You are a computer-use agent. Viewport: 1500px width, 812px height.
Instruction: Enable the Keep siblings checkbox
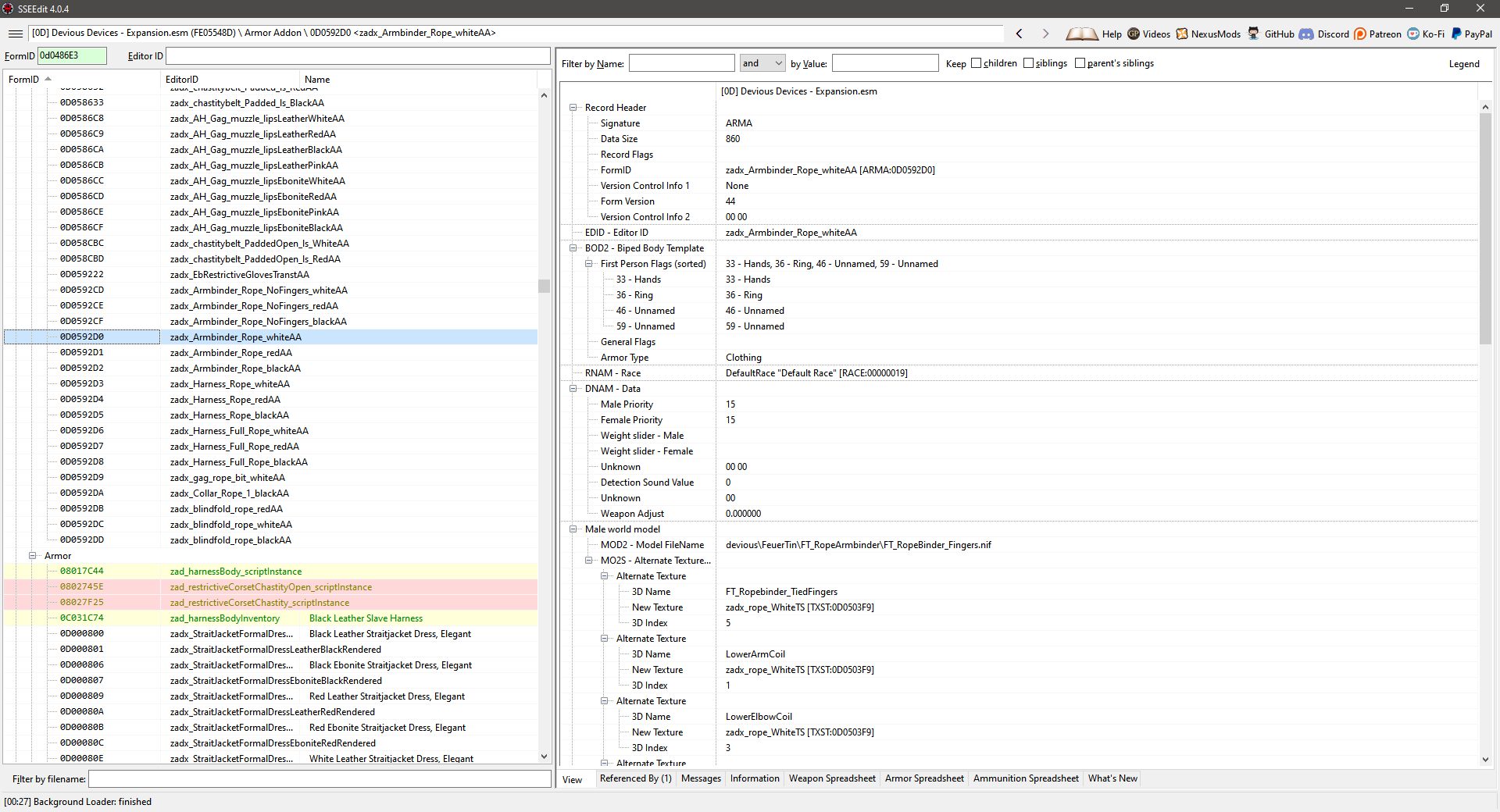coord(1028,63)
